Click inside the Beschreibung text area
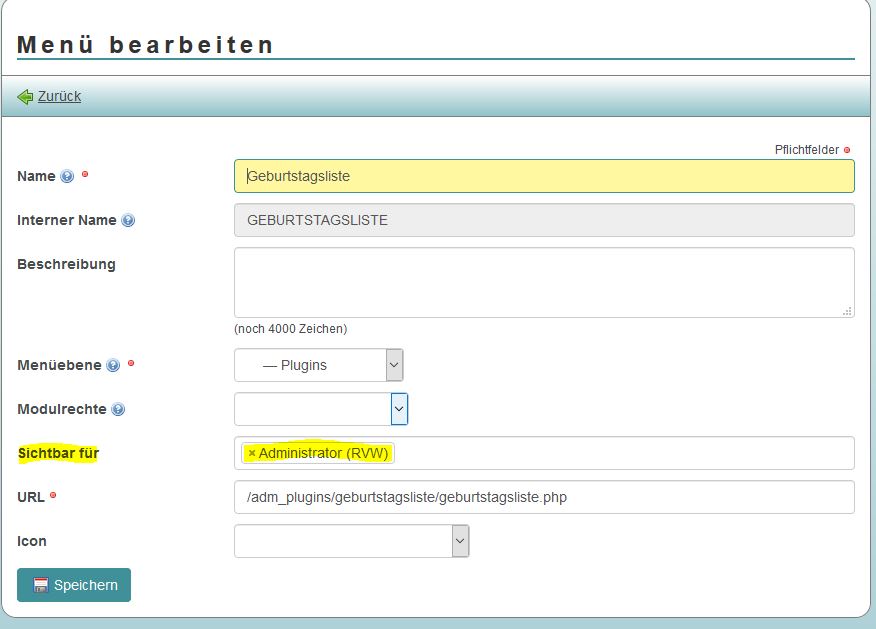 point(545,281)
